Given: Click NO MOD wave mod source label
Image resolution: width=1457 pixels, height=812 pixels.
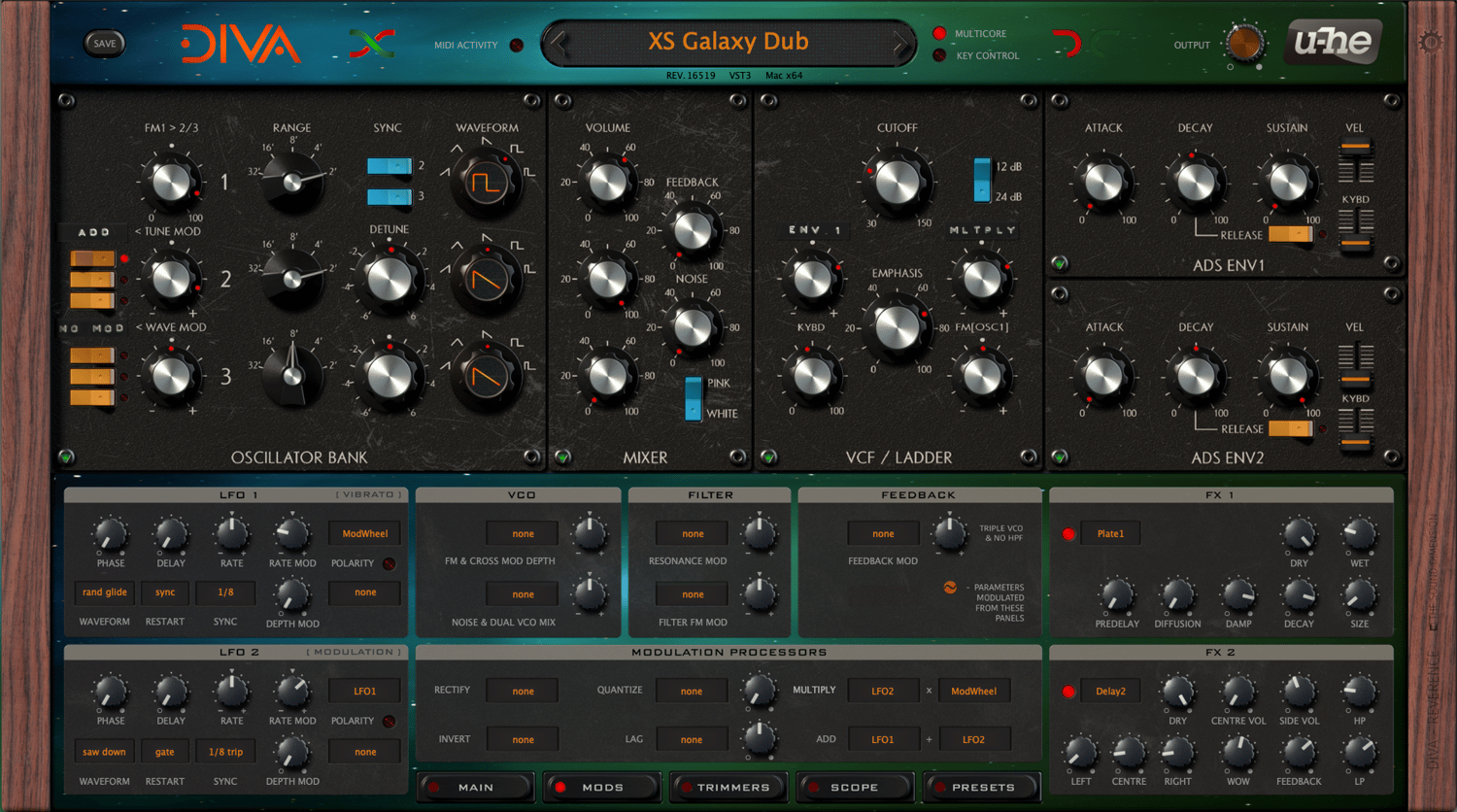Looking at the screenshot, I should (x=93, y=328).
